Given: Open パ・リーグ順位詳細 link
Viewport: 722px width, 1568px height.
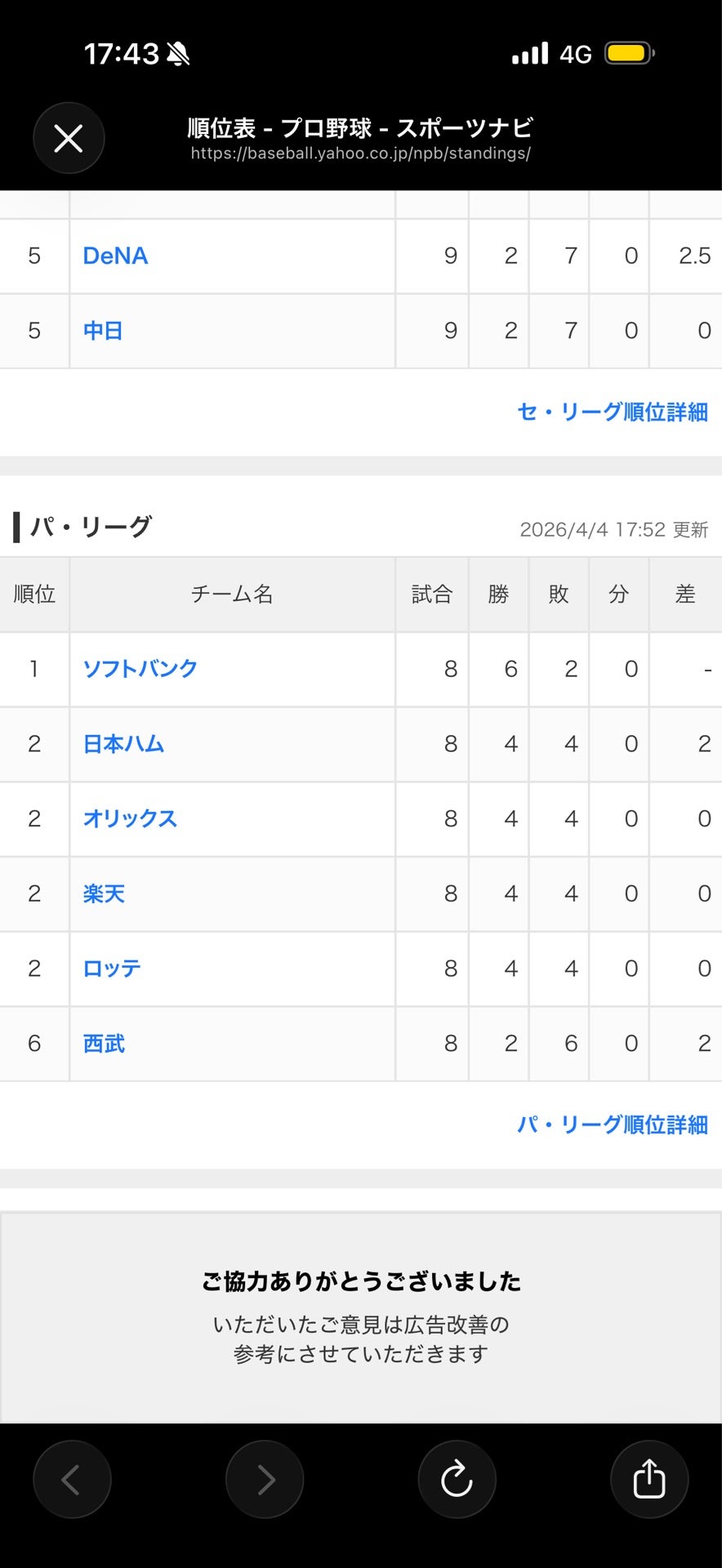Looking at the screenshot, I should 613,1125.
